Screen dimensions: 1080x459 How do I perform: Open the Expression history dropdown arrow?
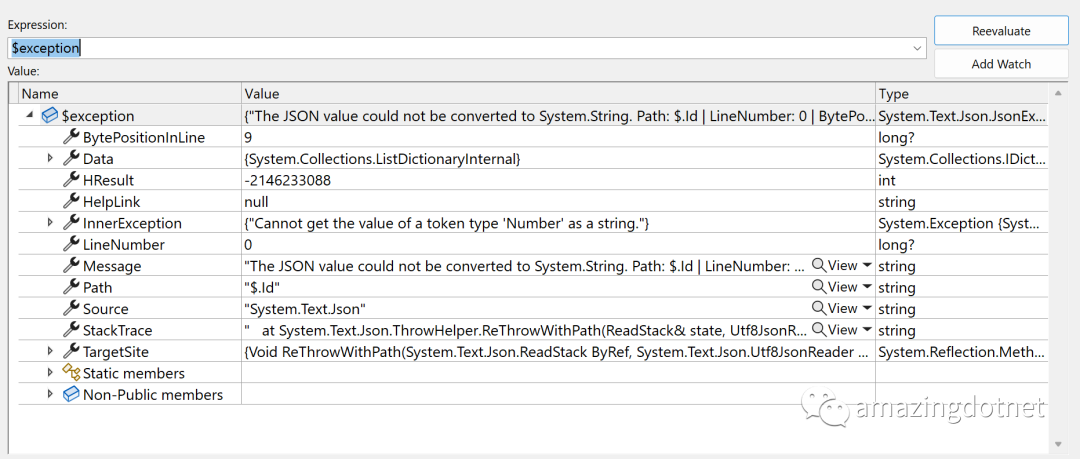(x=918, y=48)
